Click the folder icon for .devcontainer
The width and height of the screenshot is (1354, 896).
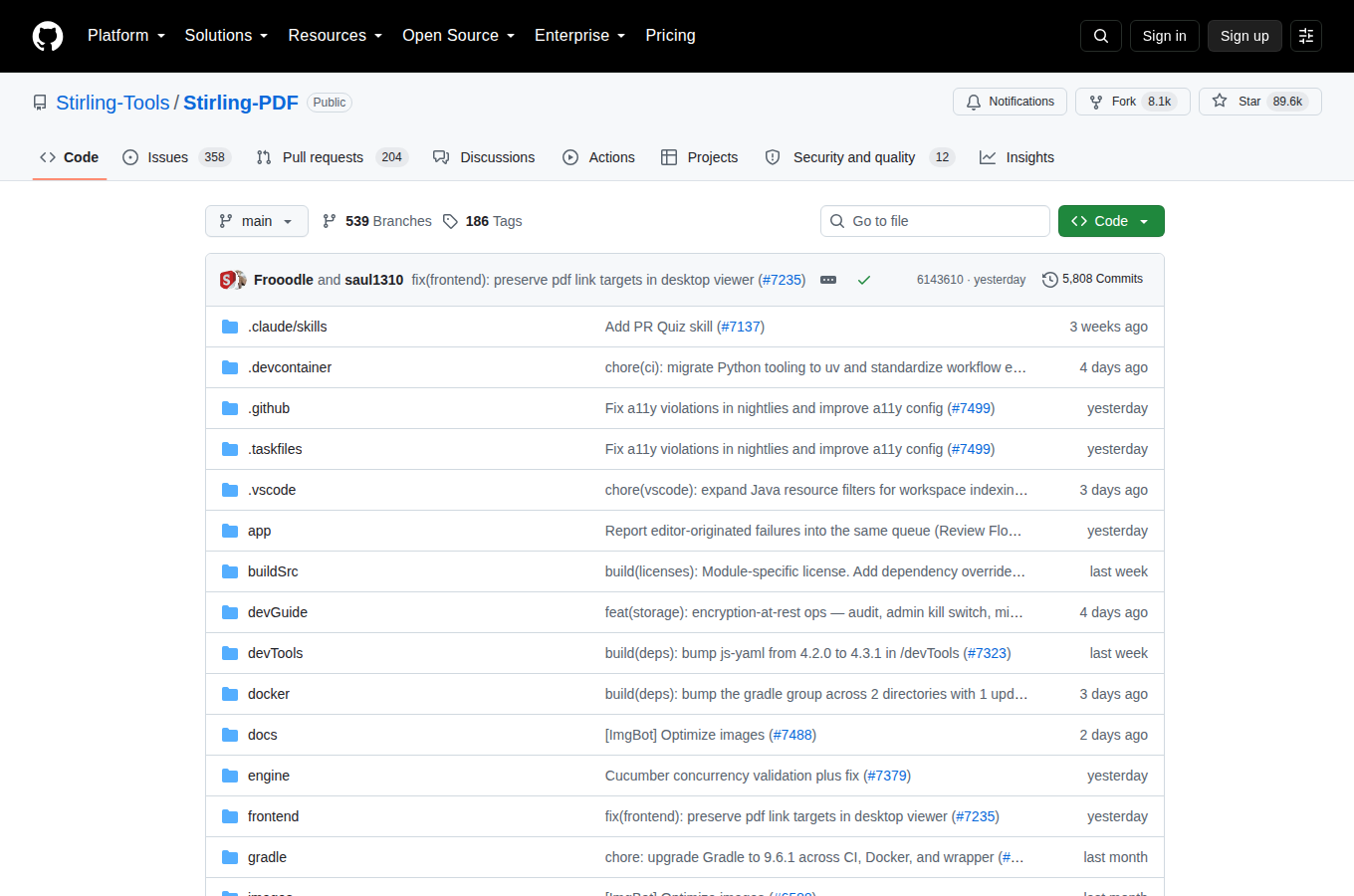pos(230,367)
